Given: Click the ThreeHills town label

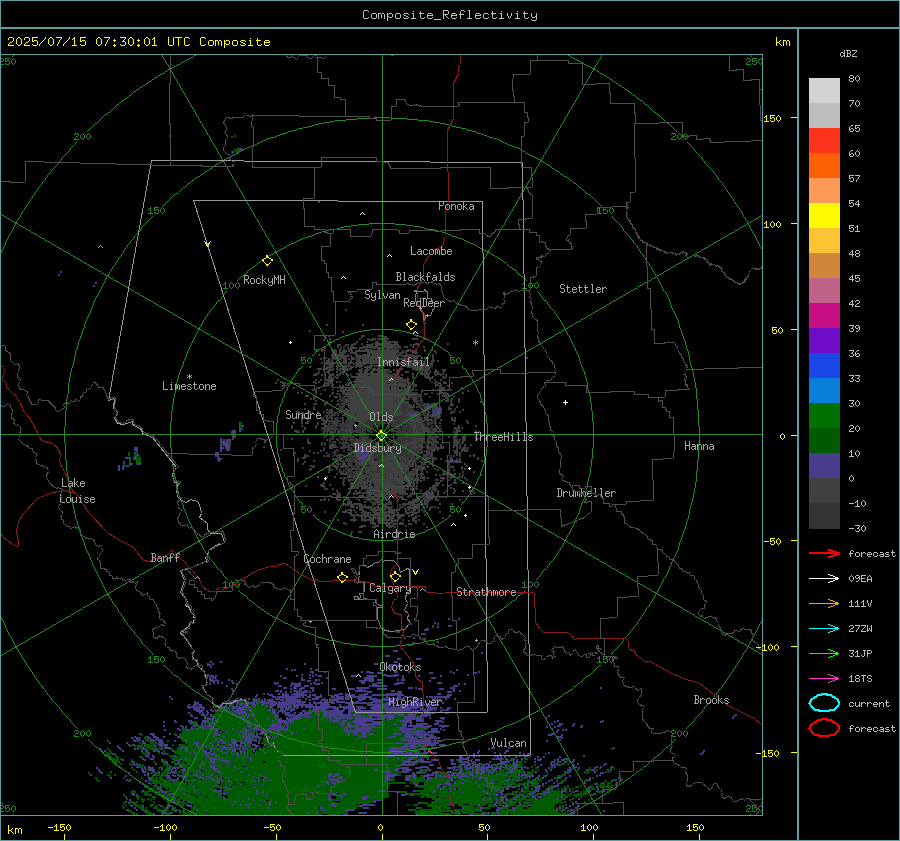Looking at the screenshot, I should click(x=503, y=437).
